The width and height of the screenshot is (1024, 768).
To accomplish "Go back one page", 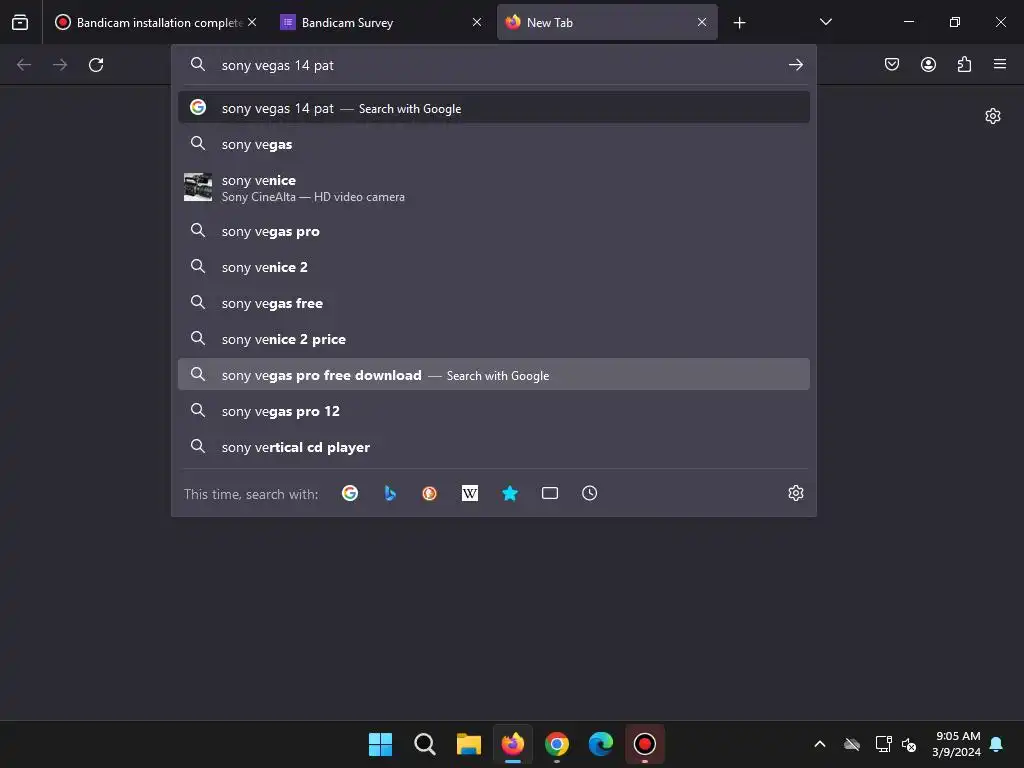I will tap(24, 65).
